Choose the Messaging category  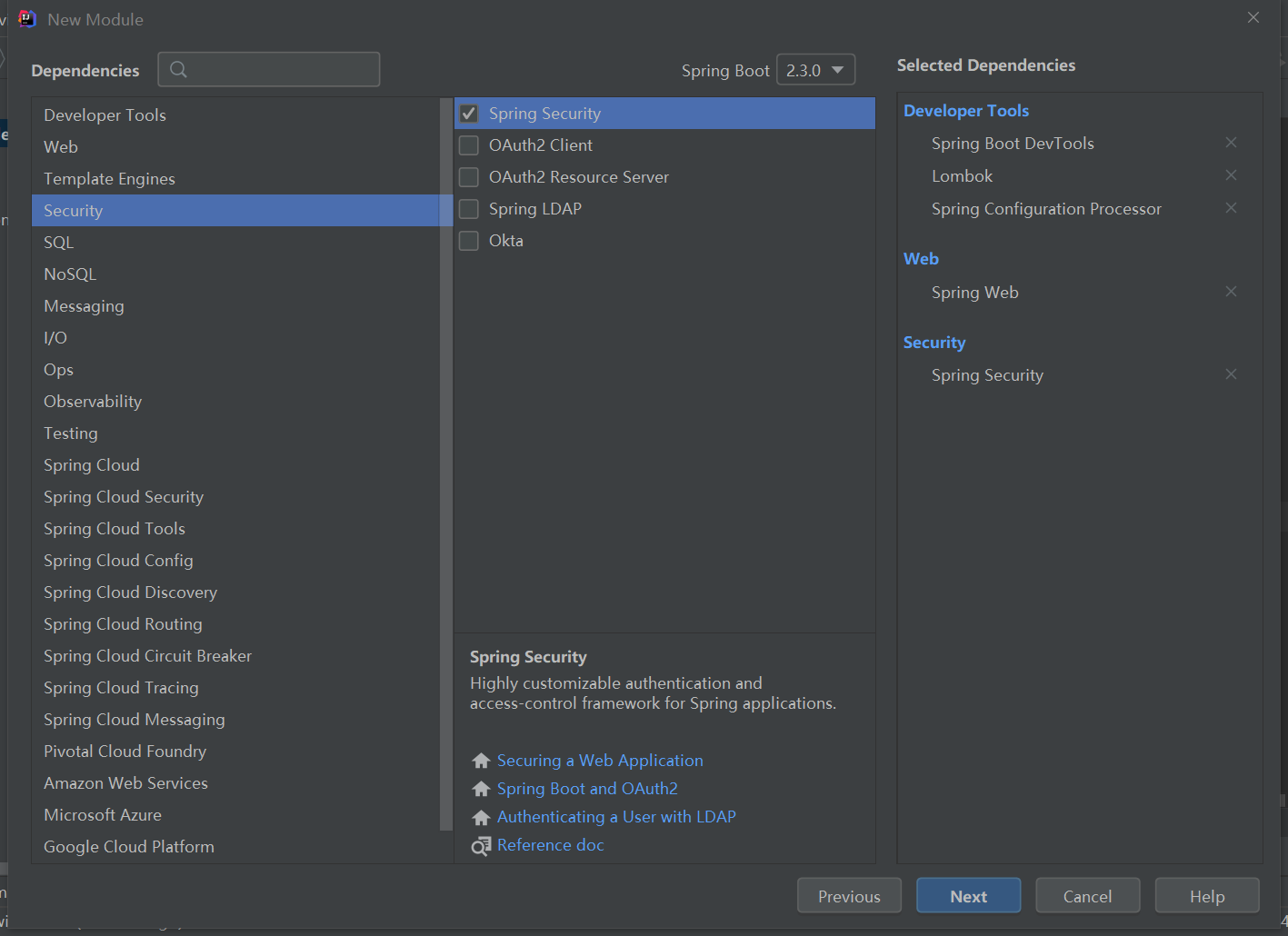tap(235, 306)
